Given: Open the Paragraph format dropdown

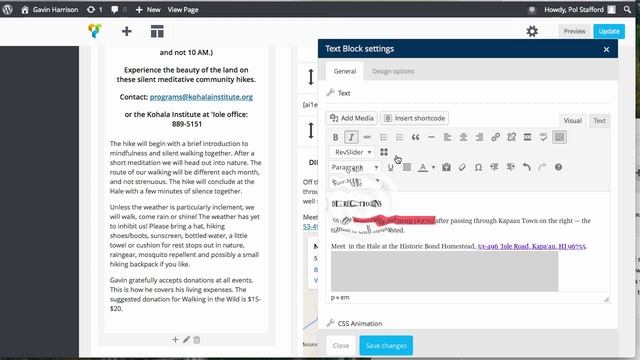Looking at the screenshot, I should [x=355, y=167].
